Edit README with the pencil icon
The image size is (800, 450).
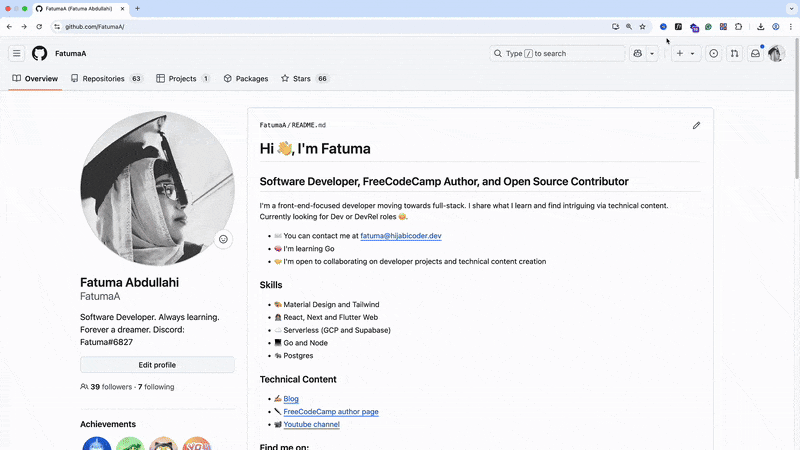[696, 126]
